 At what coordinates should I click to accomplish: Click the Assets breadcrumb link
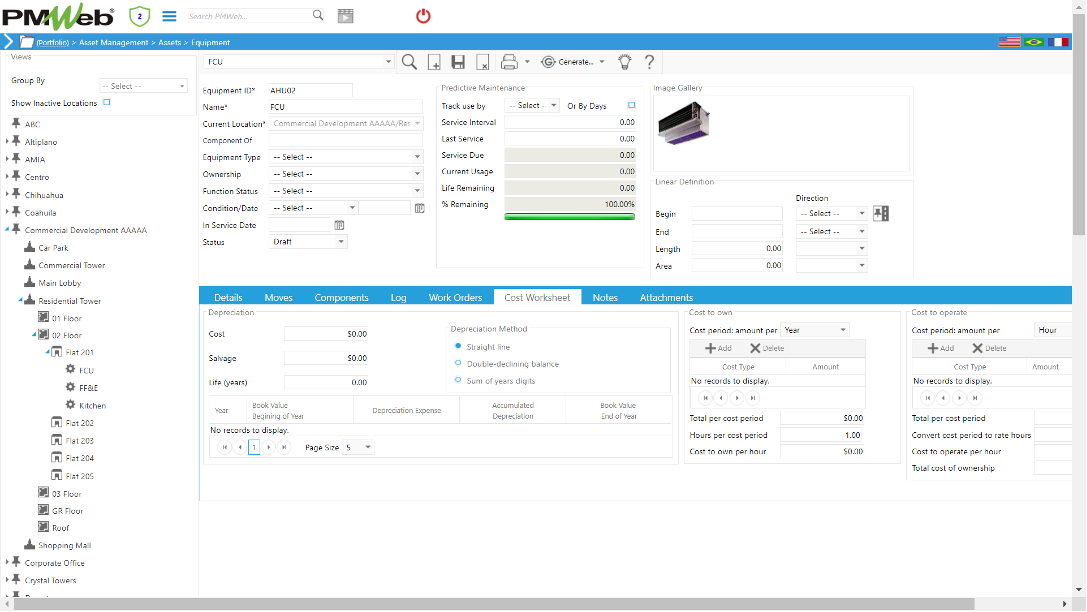[x=170, y=43]
